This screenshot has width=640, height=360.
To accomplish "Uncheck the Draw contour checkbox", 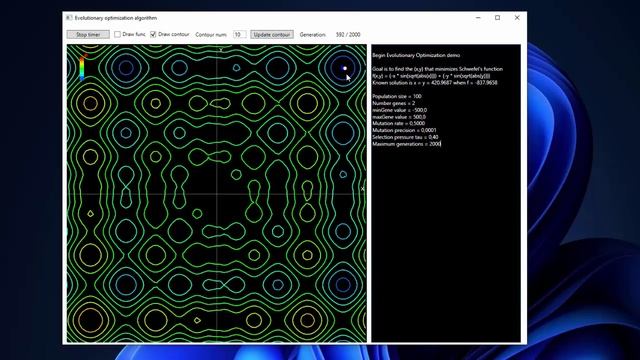I will point(153,34).
